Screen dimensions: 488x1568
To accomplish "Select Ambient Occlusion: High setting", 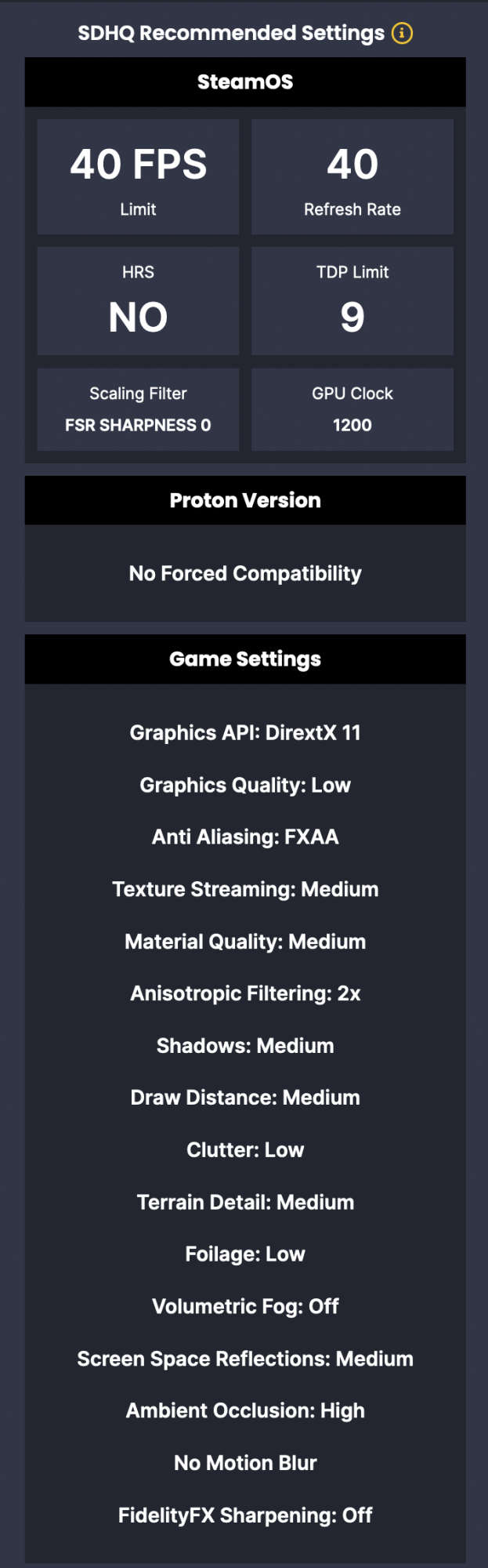I will (245, 1411).
